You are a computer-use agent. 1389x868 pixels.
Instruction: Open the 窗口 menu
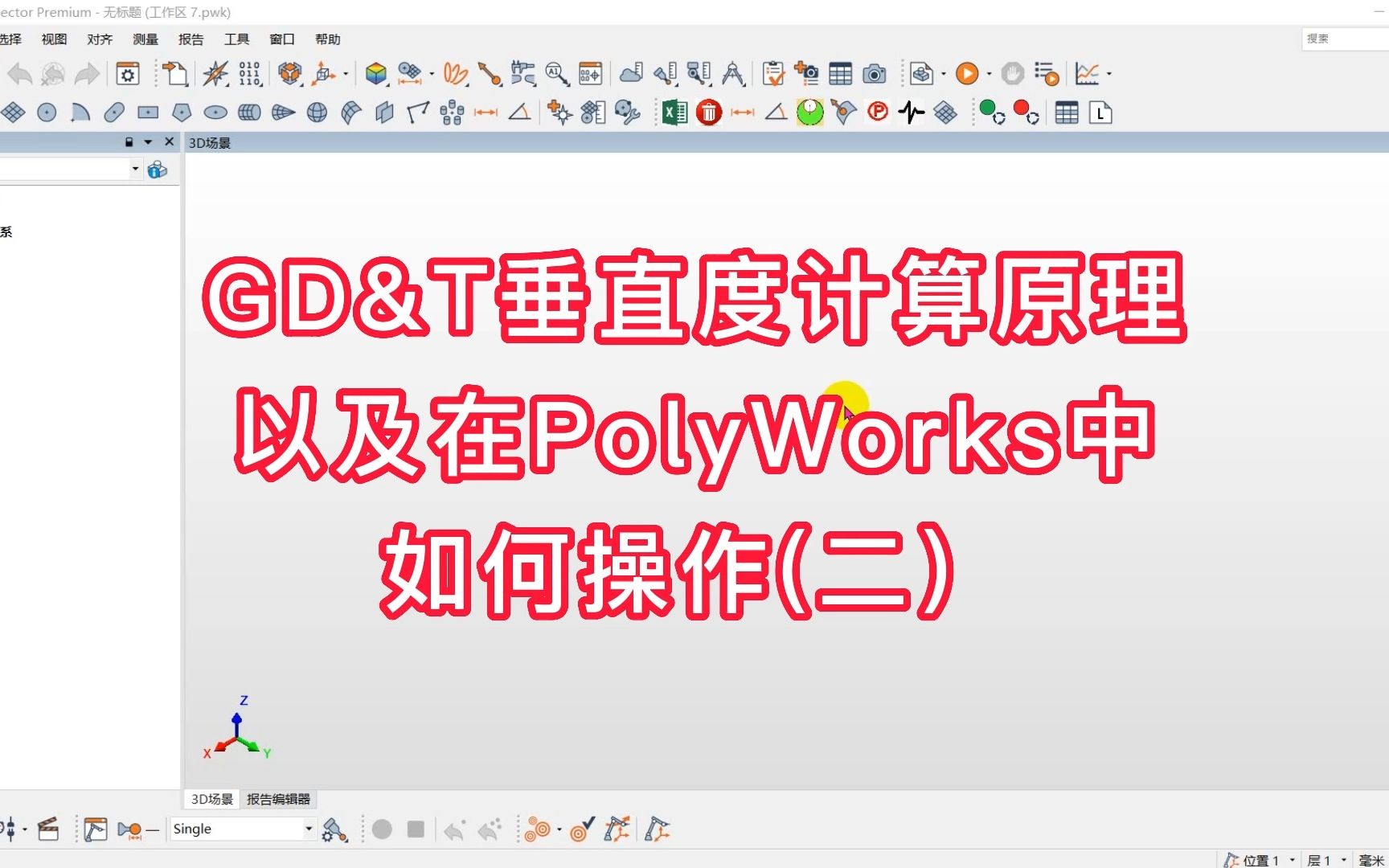[282, 39]
